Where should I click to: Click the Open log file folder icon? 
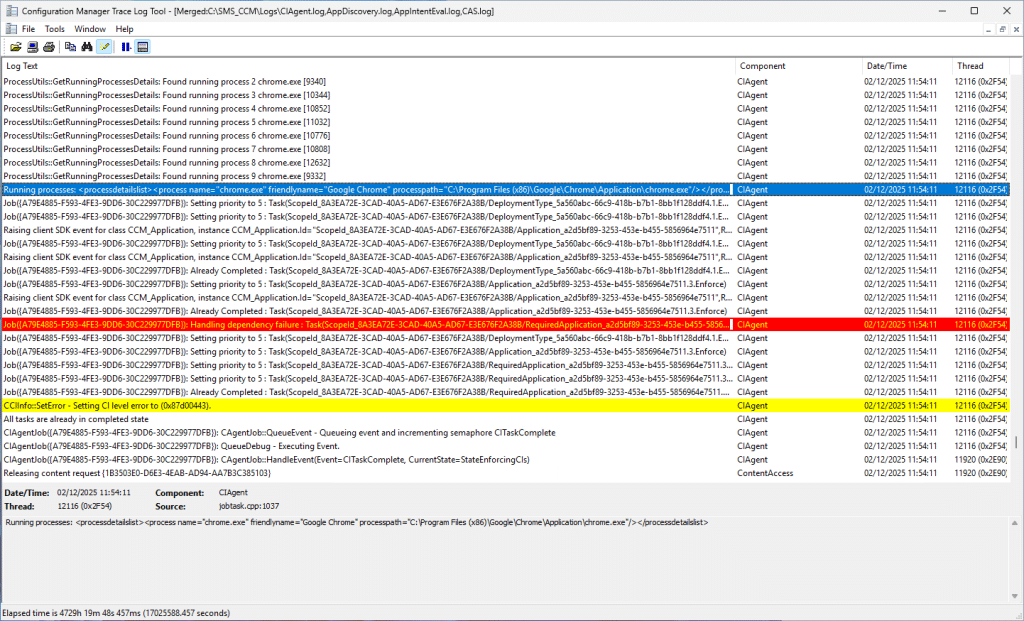16,47
